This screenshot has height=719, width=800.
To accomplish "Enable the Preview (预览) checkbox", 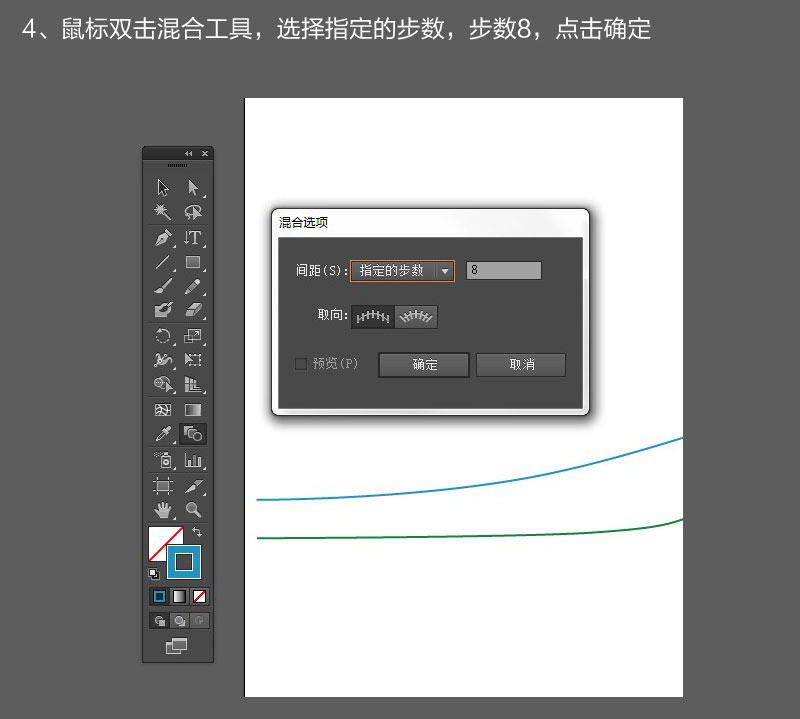I will (301, 364).
